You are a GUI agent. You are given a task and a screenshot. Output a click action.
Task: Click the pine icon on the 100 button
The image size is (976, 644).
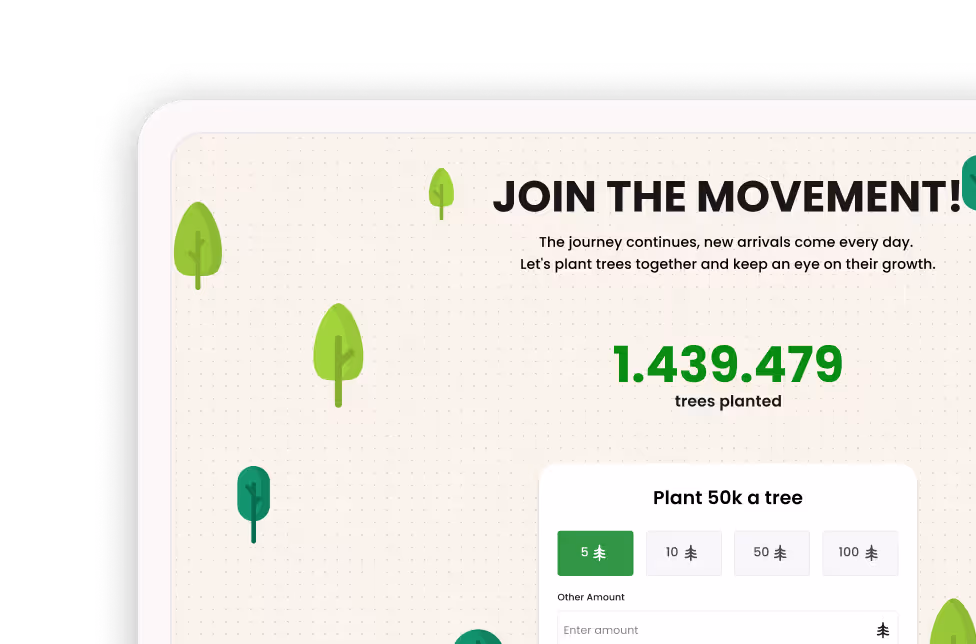click(871, 553)
